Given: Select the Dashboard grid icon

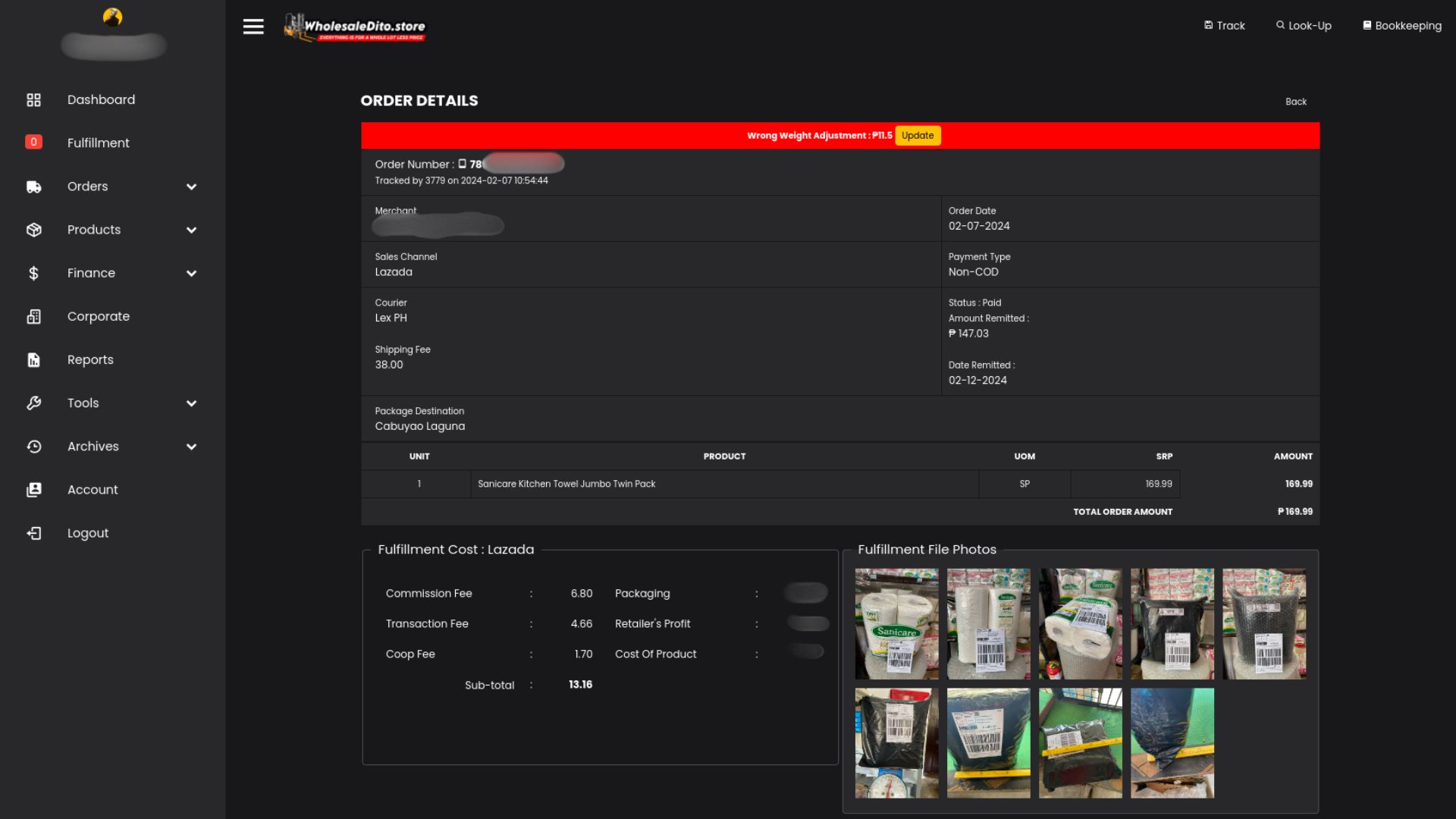Looking at the screenshot, I should point(34,99).
